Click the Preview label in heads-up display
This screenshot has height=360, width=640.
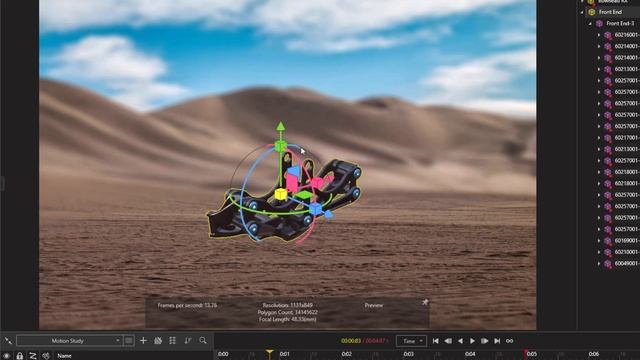(x=374, y=305)
